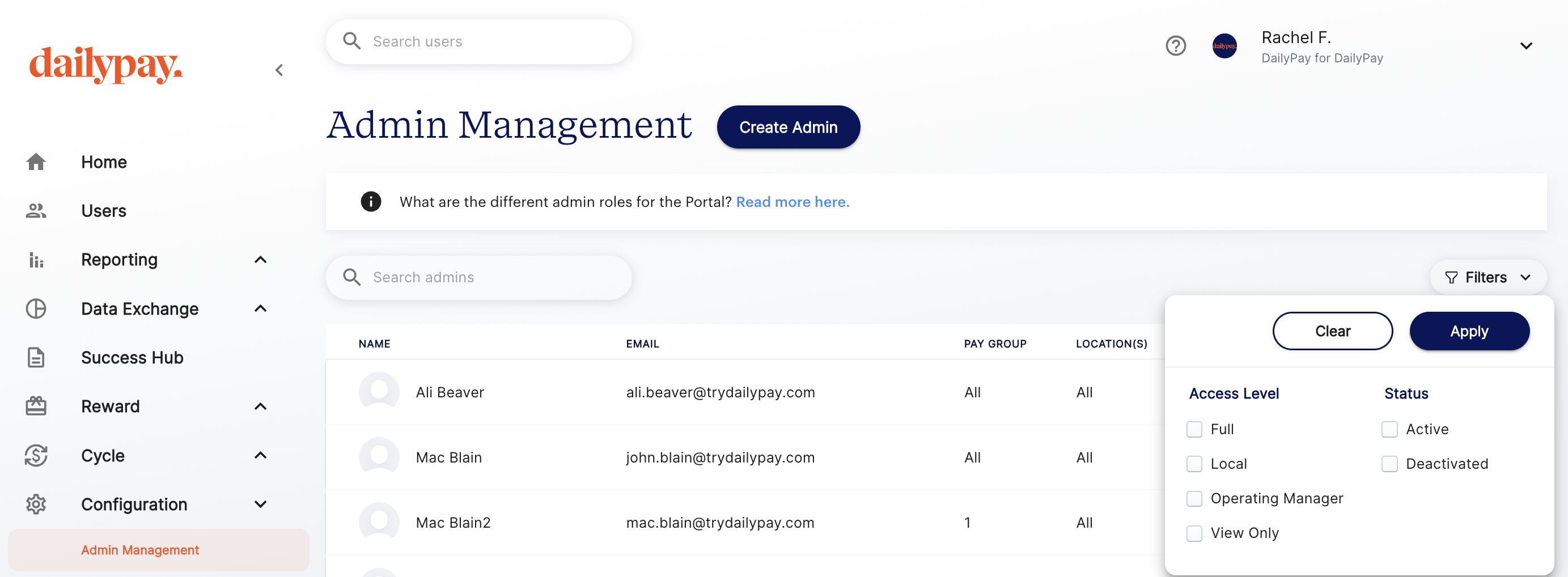Screen dimensions: 1568x577
Task: Click the LOCATION(S) column header
Action: 1112,344
